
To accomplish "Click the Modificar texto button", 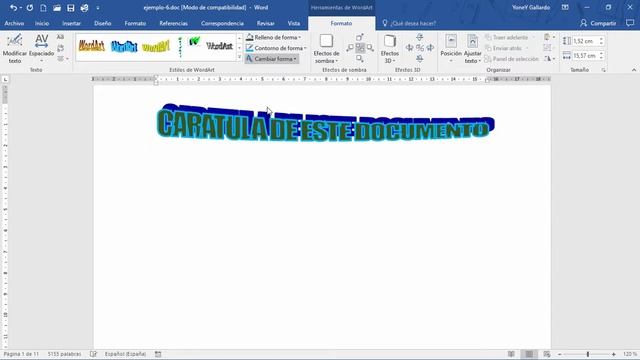I will coord(15,49).
